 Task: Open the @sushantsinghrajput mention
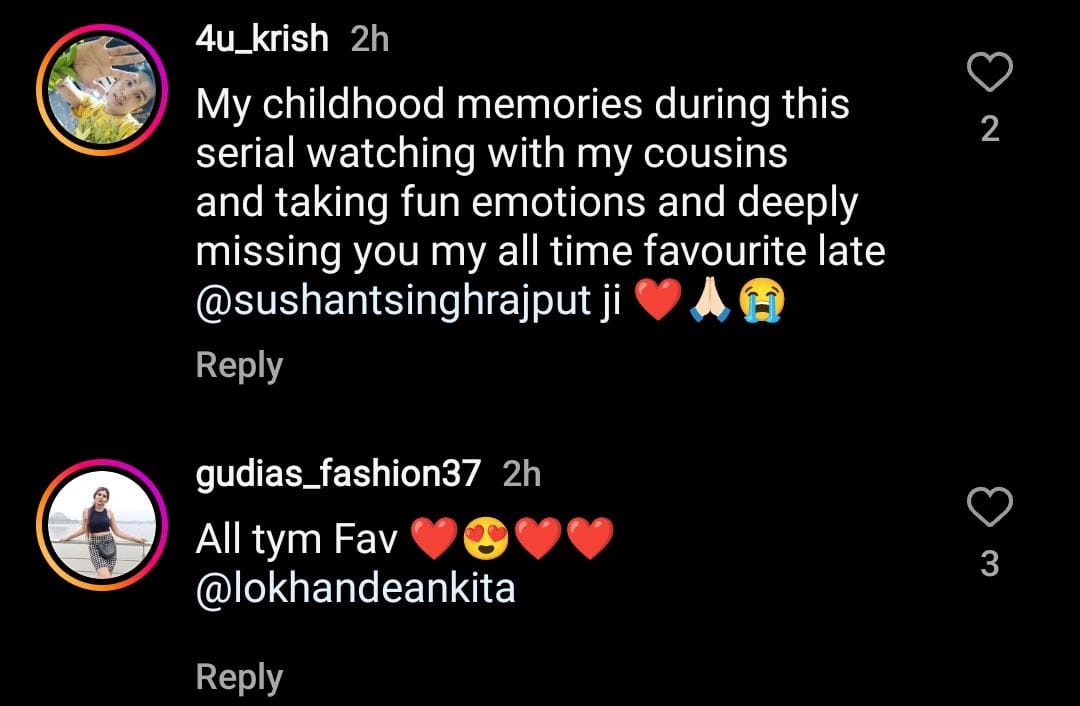click(393, 302)
